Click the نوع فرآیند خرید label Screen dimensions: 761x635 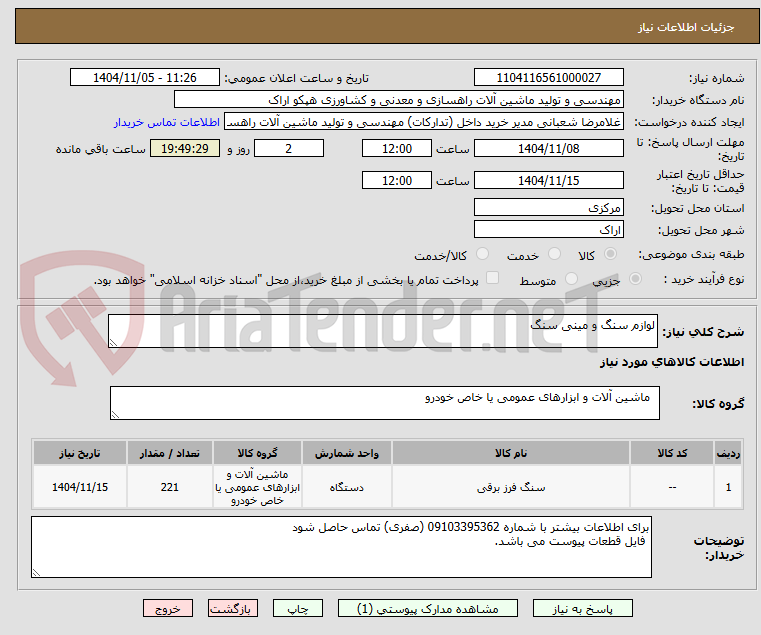click(704, 280)
